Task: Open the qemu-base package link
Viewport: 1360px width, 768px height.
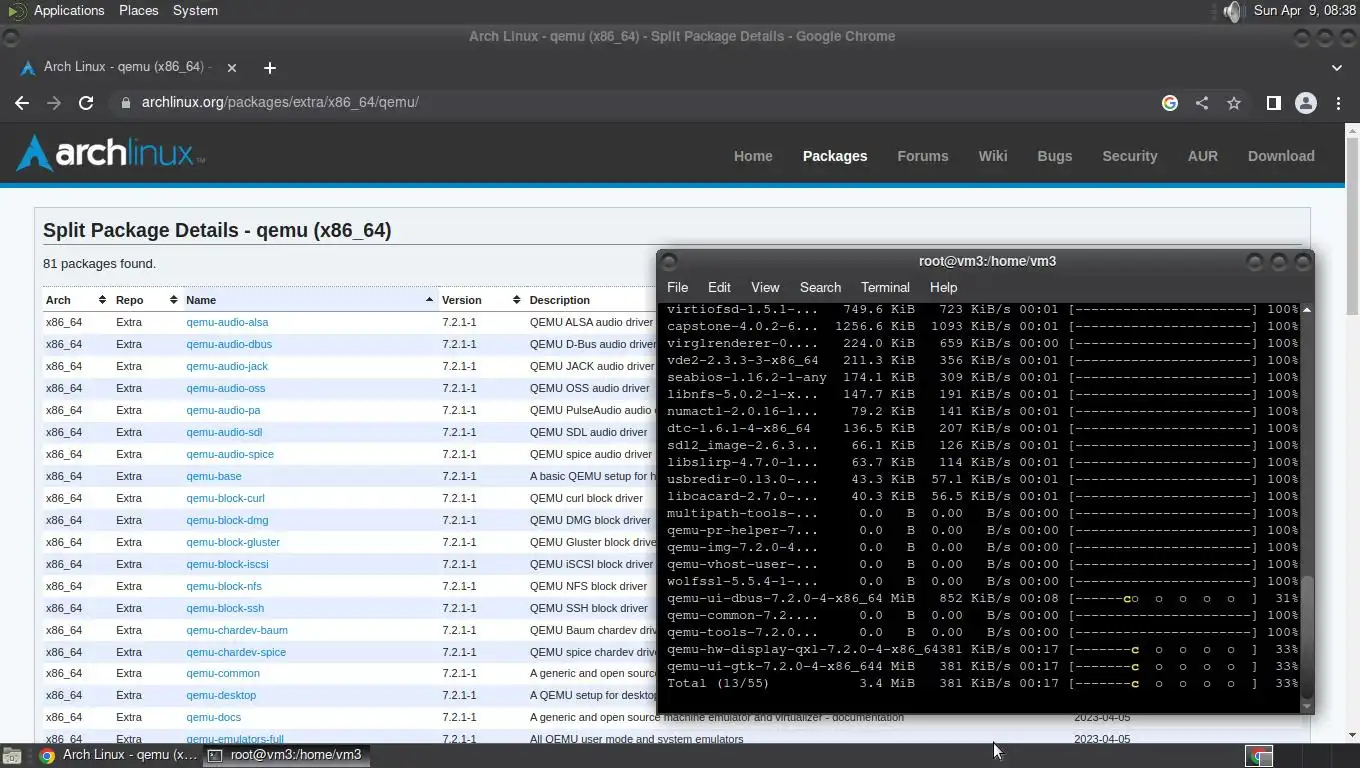Action: click(x=214, y=476)
